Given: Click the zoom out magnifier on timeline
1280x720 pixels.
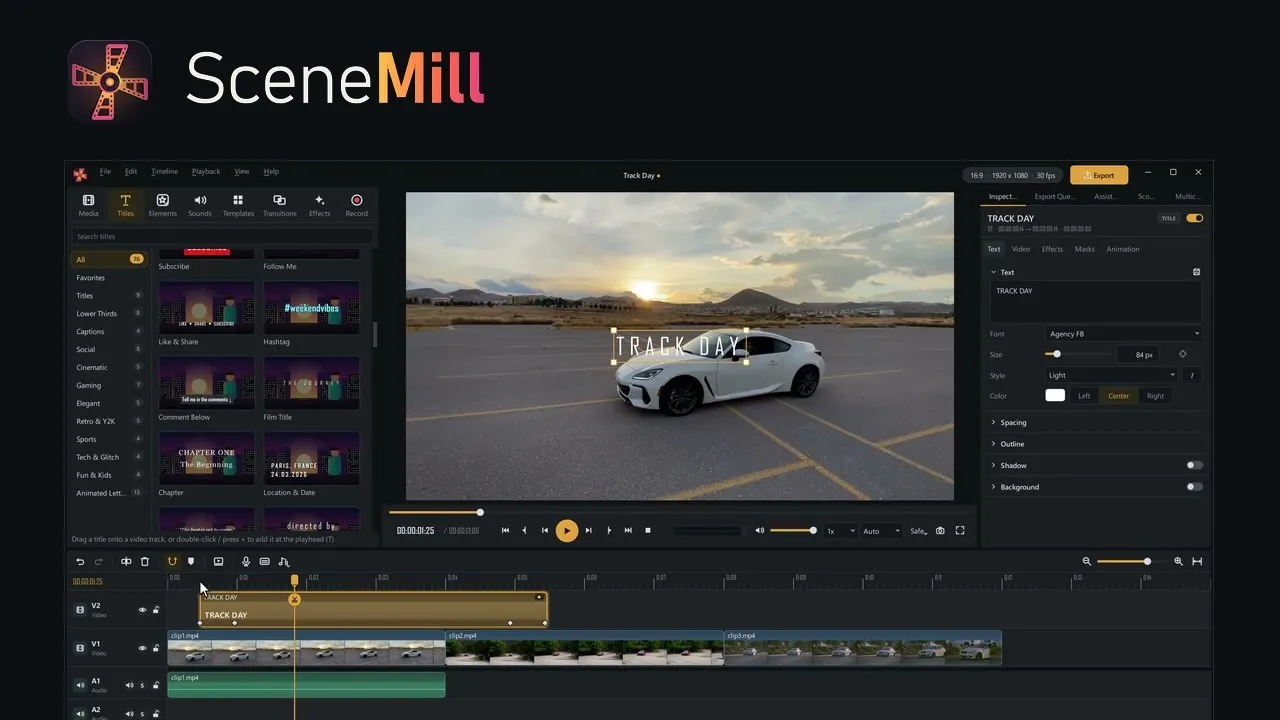Looking at the screenshot, I should (x=1087, y=562).
